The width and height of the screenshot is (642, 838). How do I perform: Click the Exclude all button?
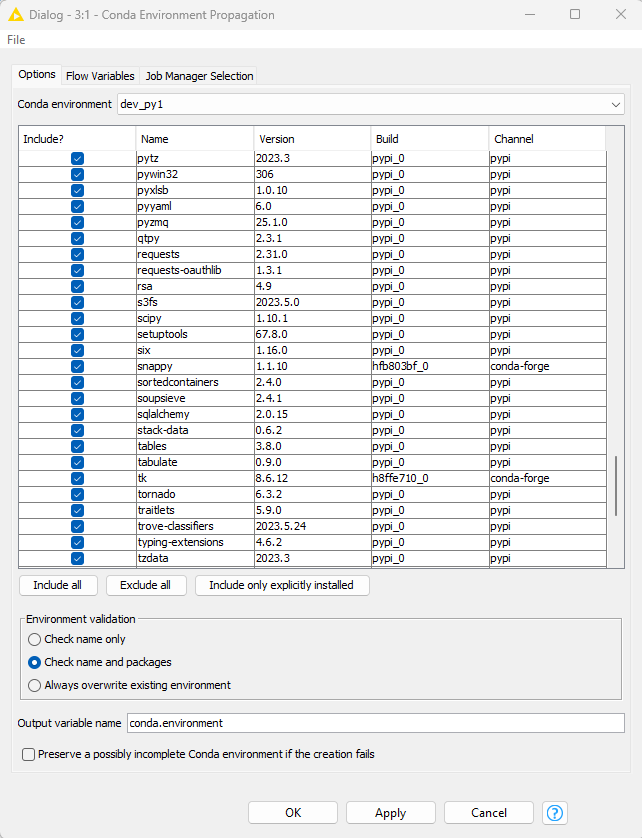click(x=145, y=585)
